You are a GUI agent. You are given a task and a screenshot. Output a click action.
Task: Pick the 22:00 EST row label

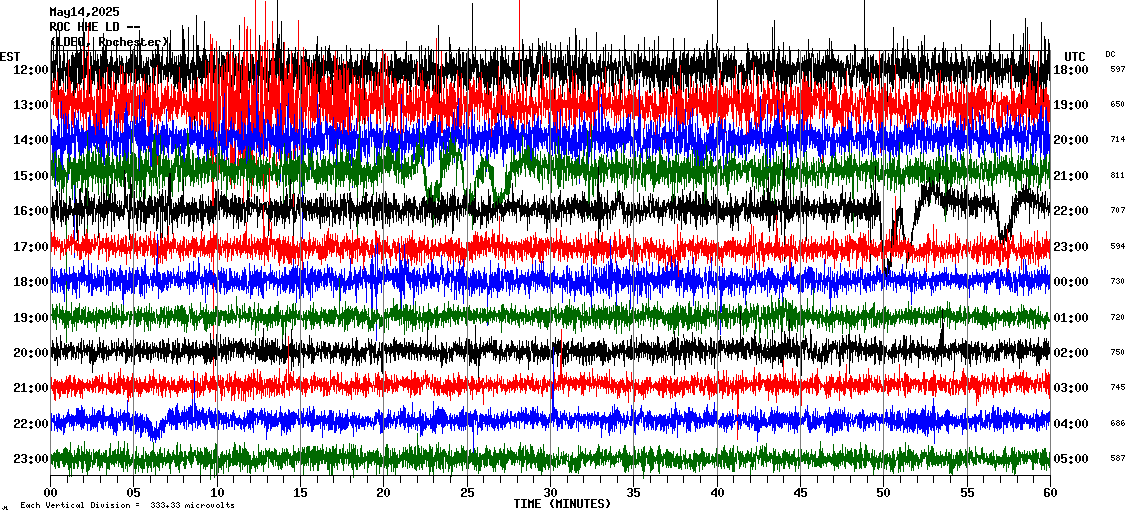coord(32,424)
